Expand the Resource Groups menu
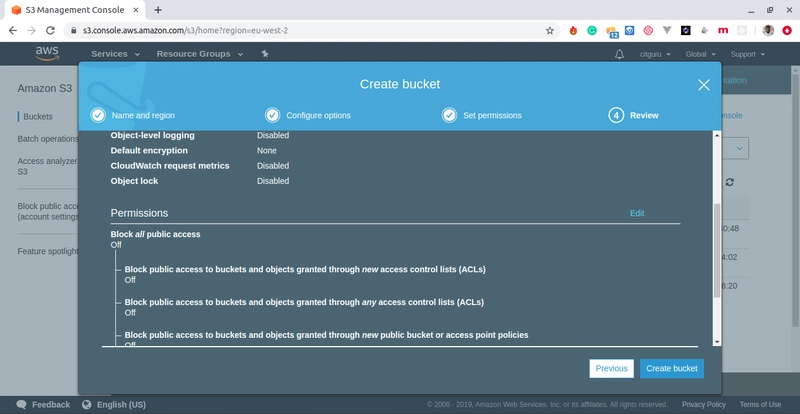The height and width of the screenshot is (414, 800). pos(199,54)
